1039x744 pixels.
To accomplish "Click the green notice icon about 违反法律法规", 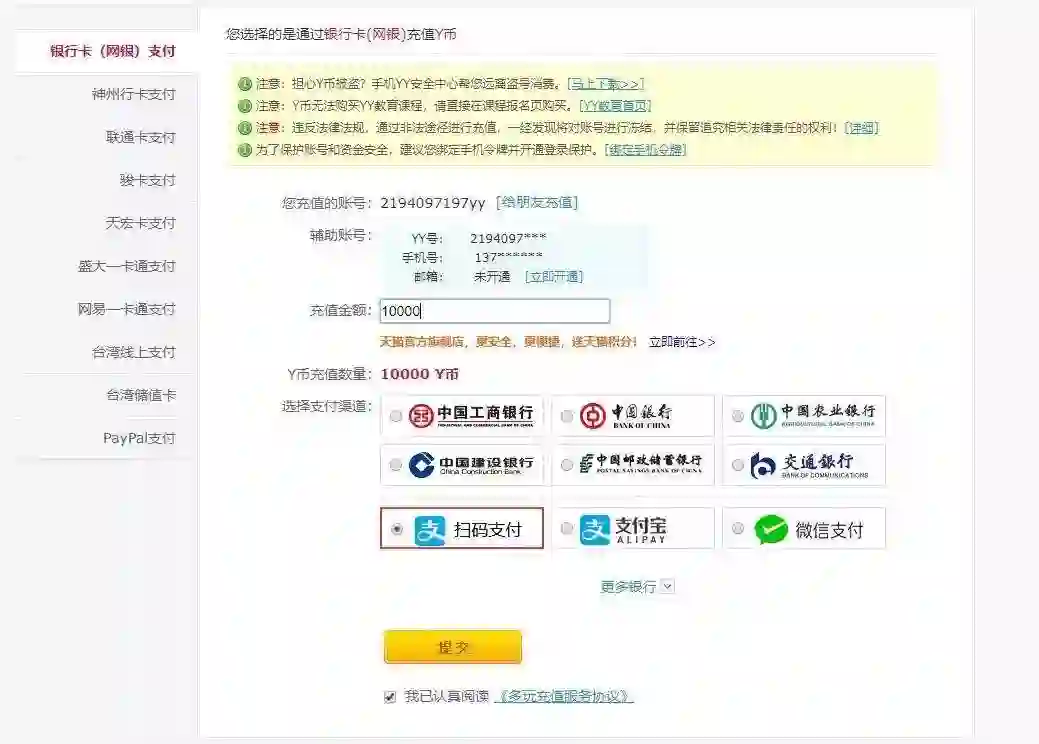I will [245, 128].
